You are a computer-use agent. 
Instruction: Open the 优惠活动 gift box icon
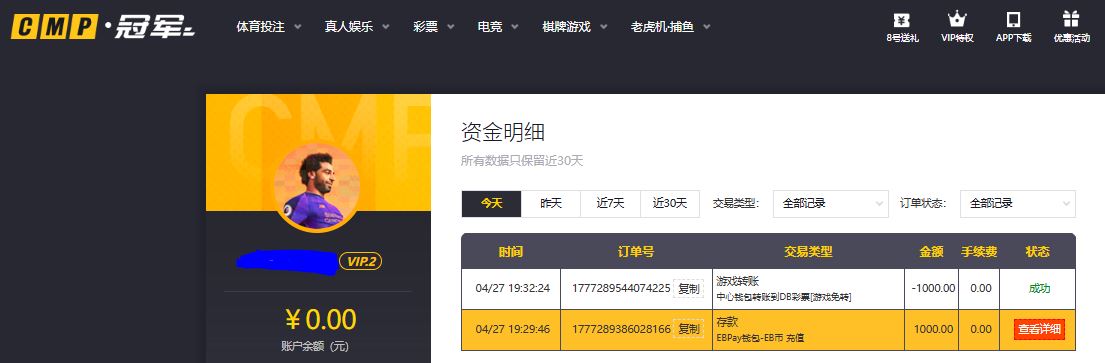(1071, 20)
